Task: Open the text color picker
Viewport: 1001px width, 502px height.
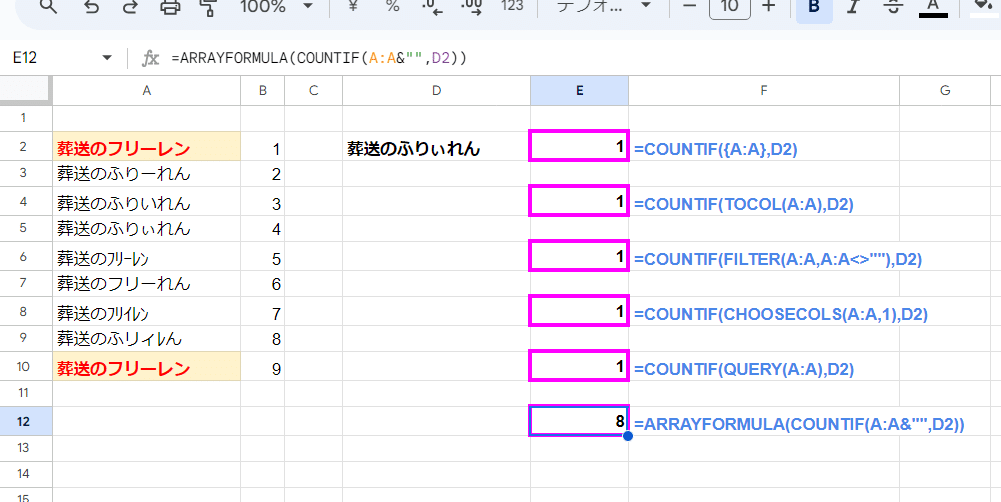Action: click(933, 8)
